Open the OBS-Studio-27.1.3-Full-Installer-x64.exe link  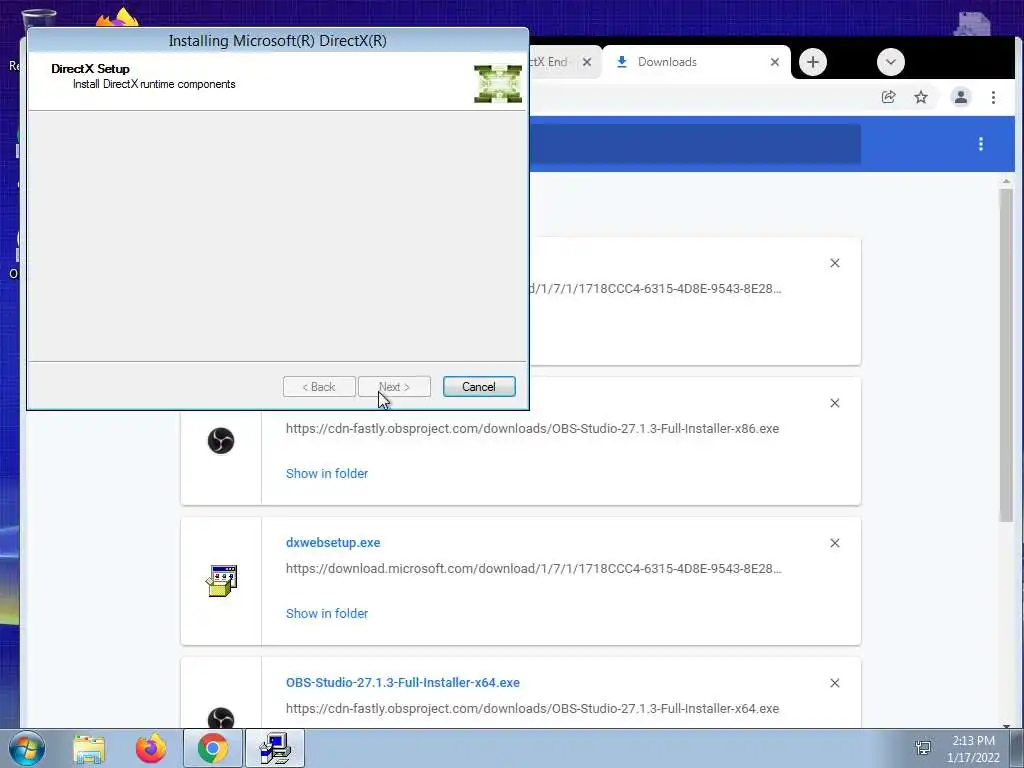point(403,682)
